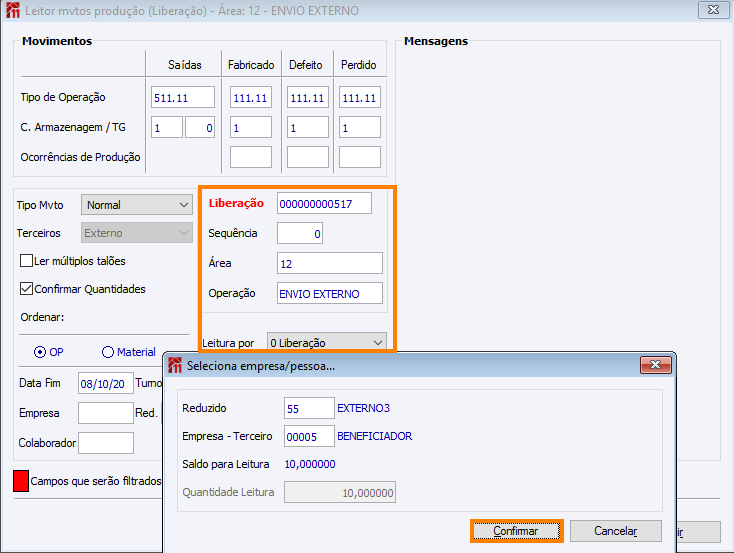Click the Ordenar: label
The image size is (734, 553).
(x=42, y=317)
